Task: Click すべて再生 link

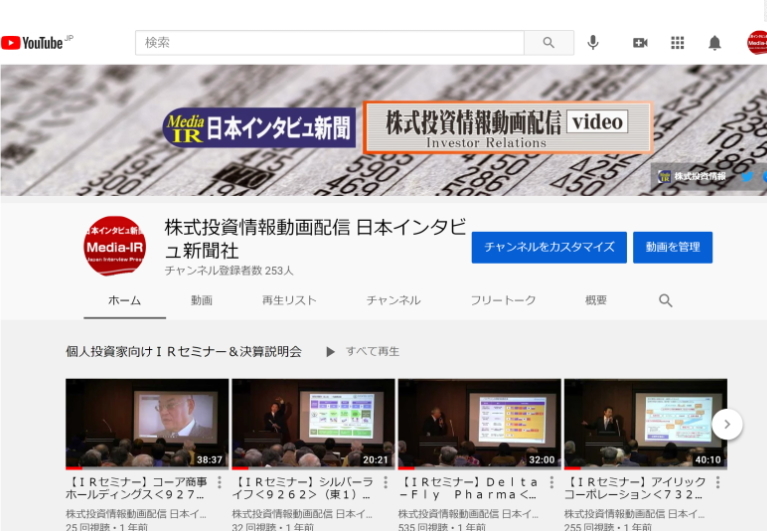Action: [x=372, y=352]
